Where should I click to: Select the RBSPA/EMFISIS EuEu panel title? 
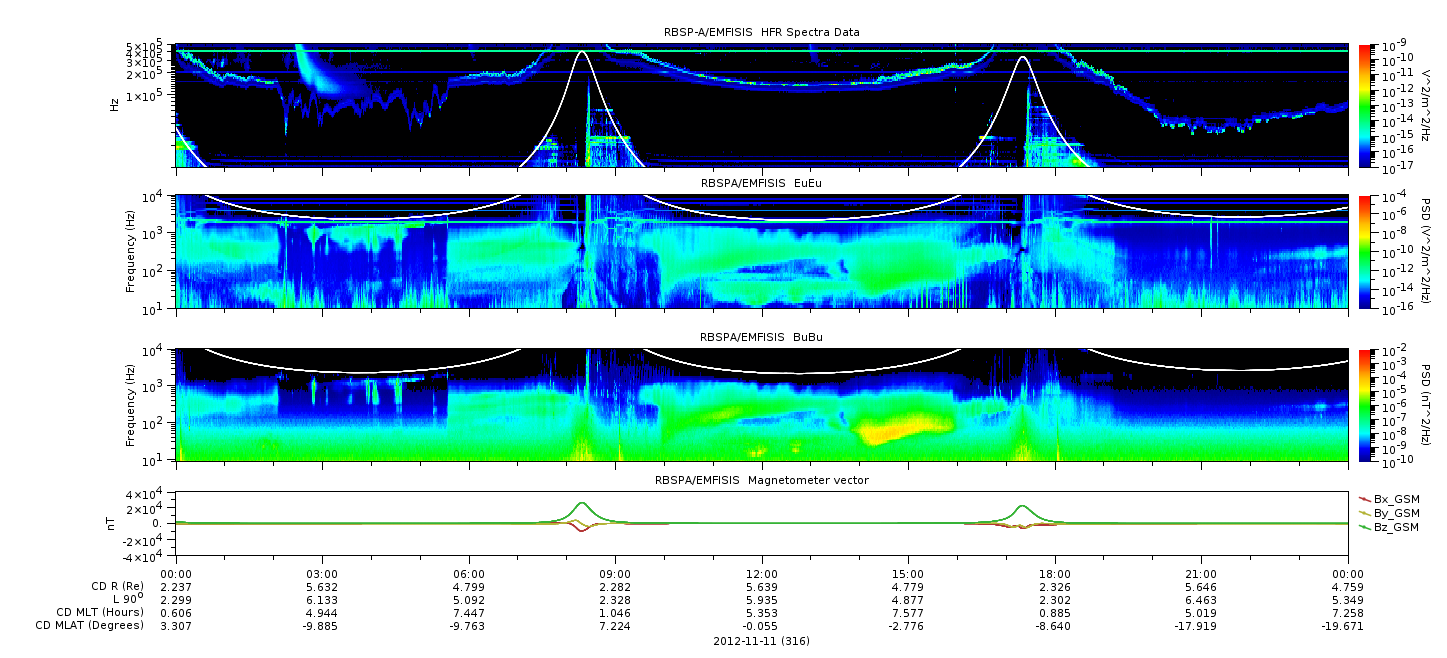click(761, 183)
